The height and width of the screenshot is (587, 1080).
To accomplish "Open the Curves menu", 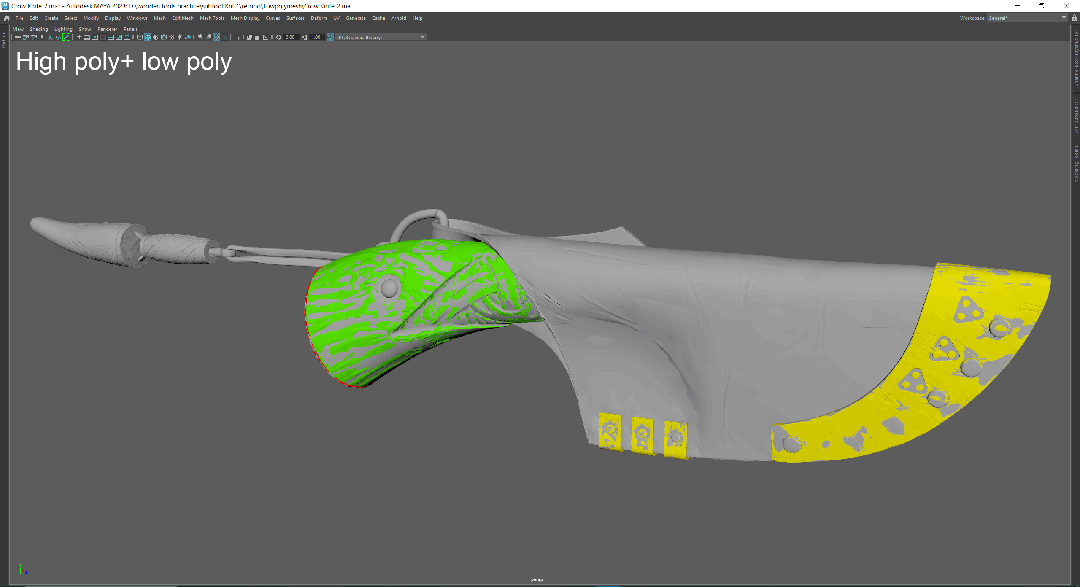I will click(x=273, y=18).
